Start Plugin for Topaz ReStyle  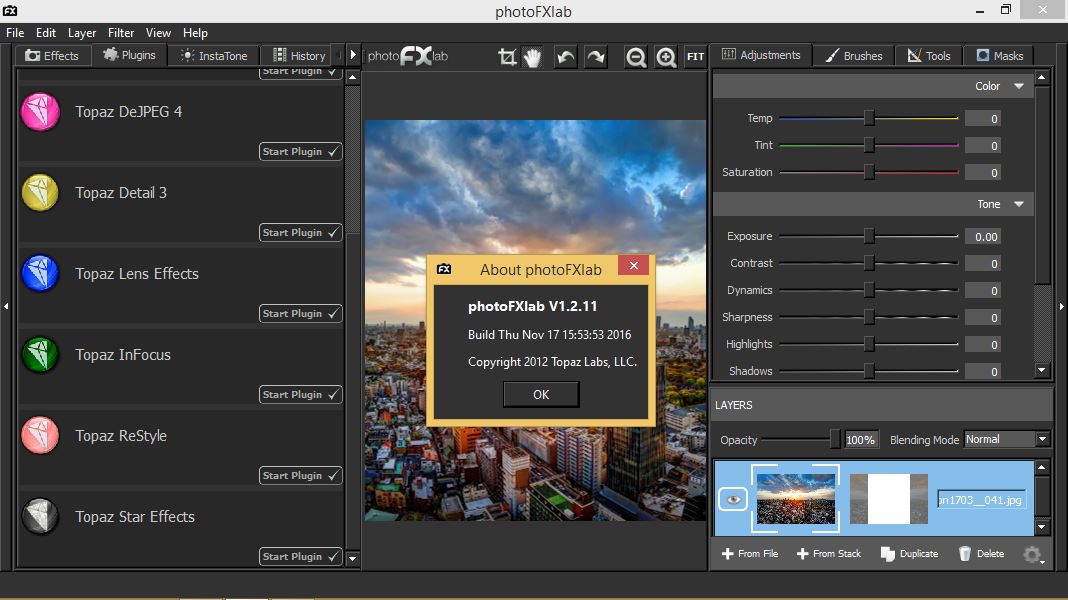pos(300,475)
